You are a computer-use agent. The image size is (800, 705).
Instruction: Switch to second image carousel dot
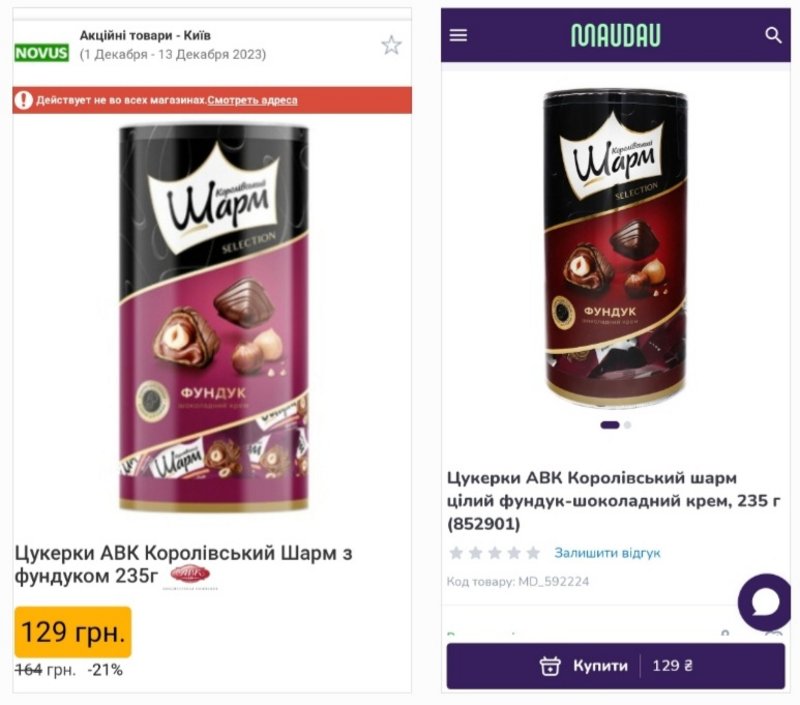click(628, 425)
